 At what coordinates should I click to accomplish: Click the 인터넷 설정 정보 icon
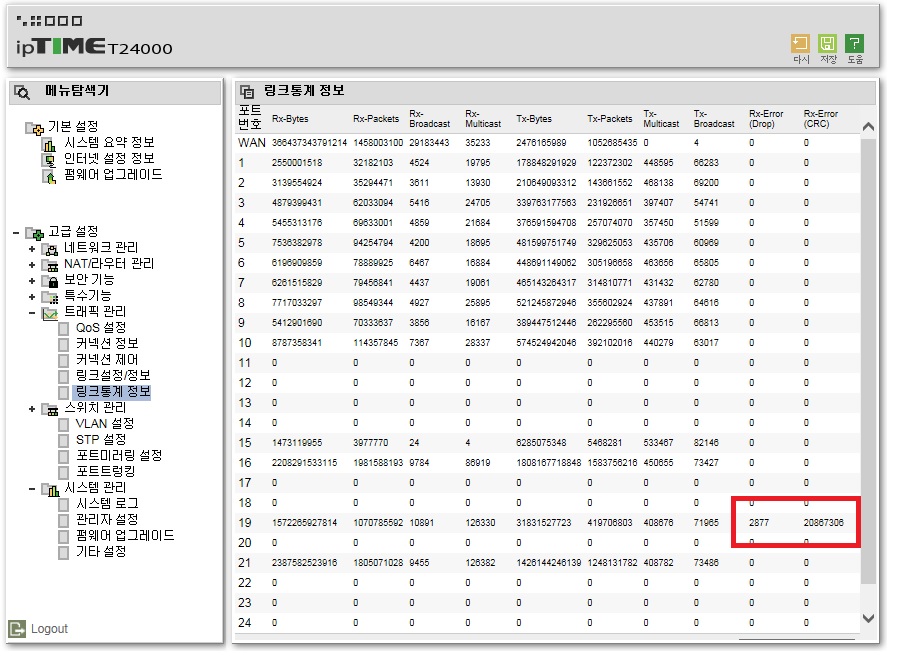click(x=50, y=160)
